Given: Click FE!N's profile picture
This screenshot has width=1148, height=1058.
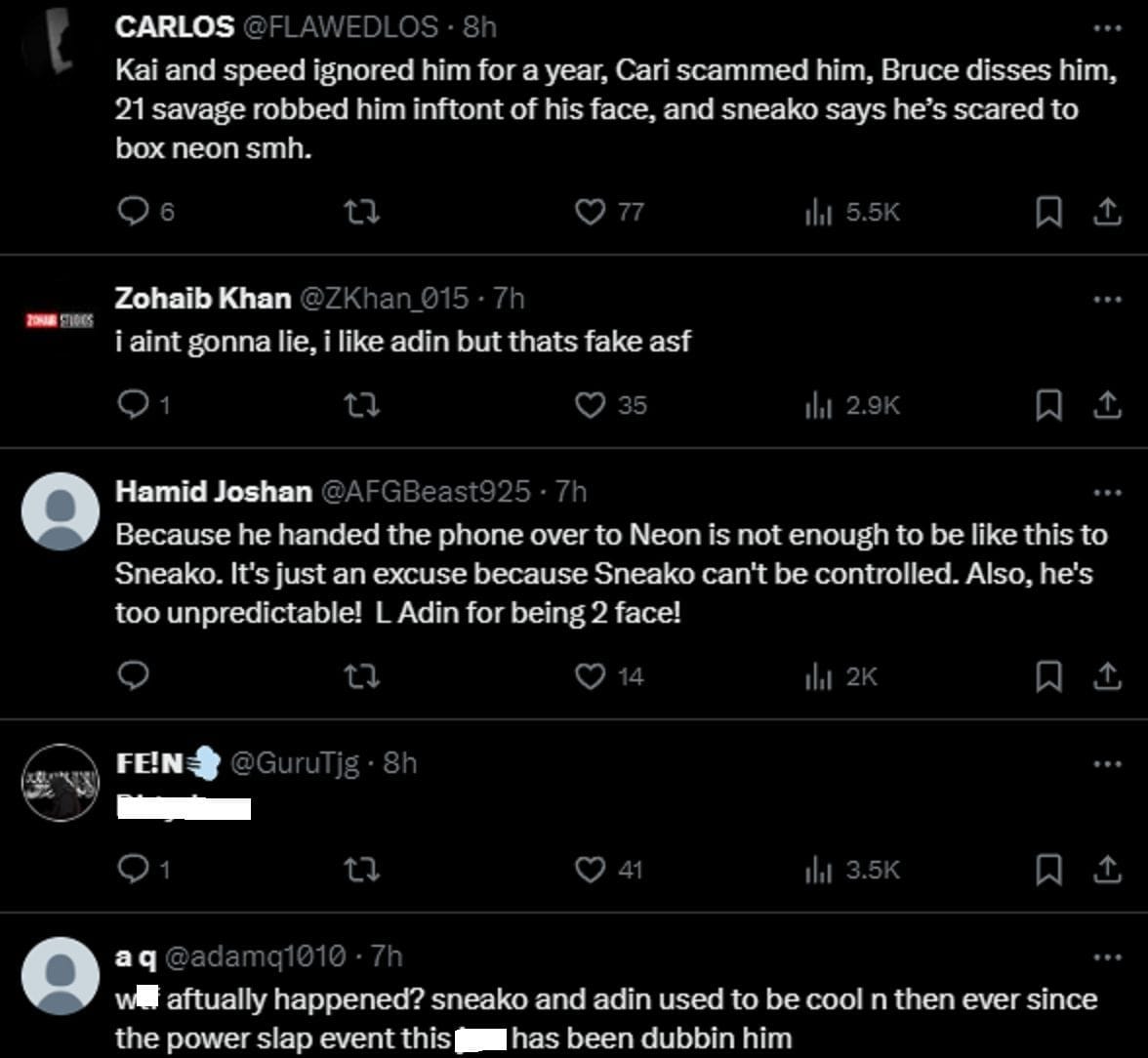Looking at the screenshot, I should point(61,783).
